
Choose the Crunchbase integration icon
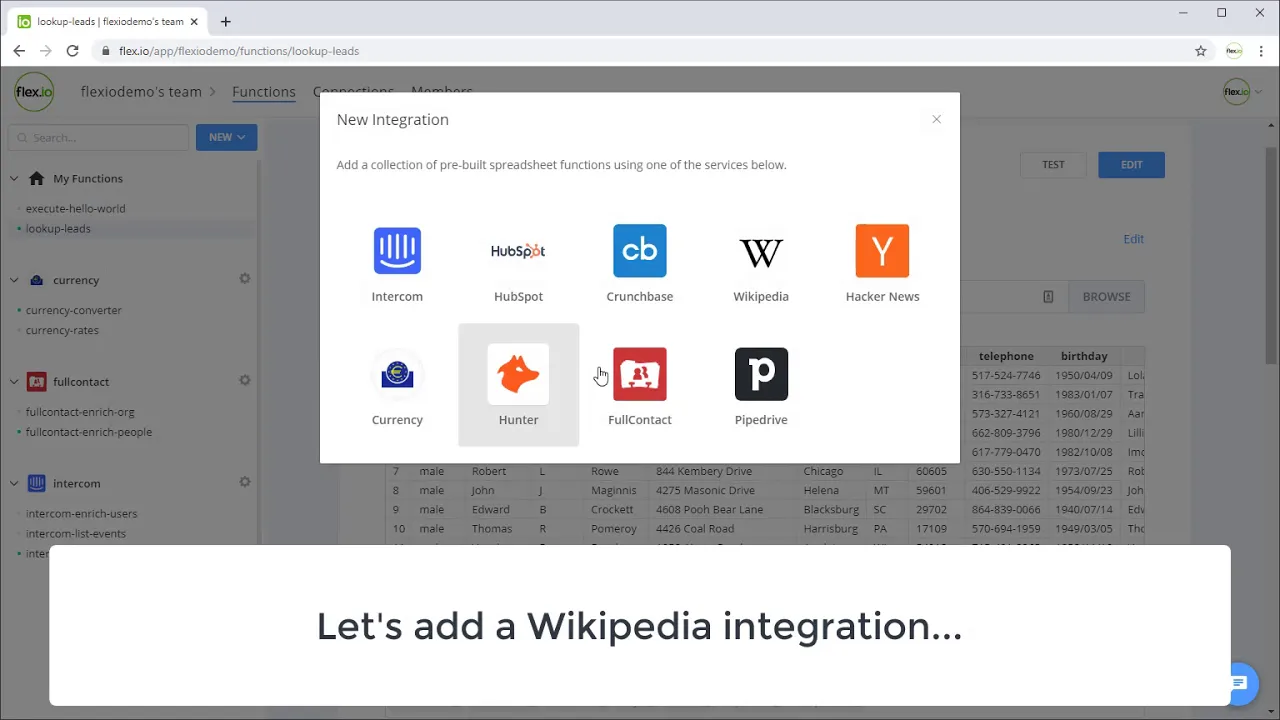640,250
